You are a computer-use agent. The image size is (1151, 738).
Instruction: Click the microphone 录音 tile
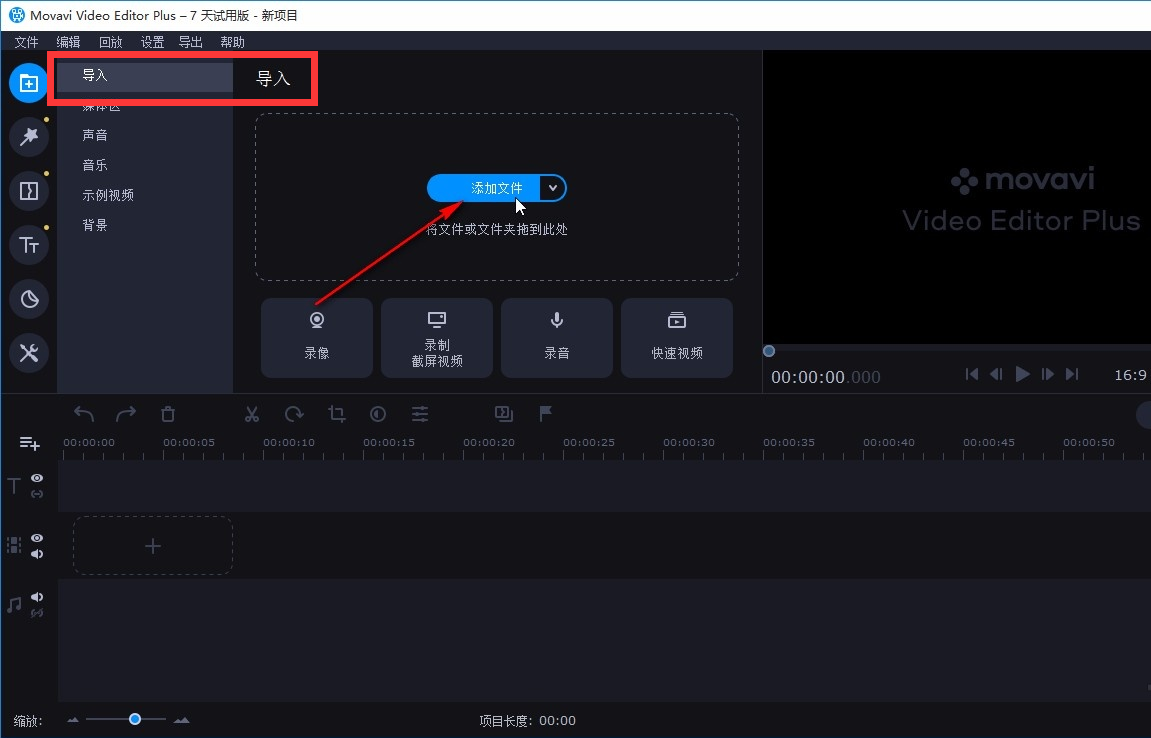click(557, 338)
